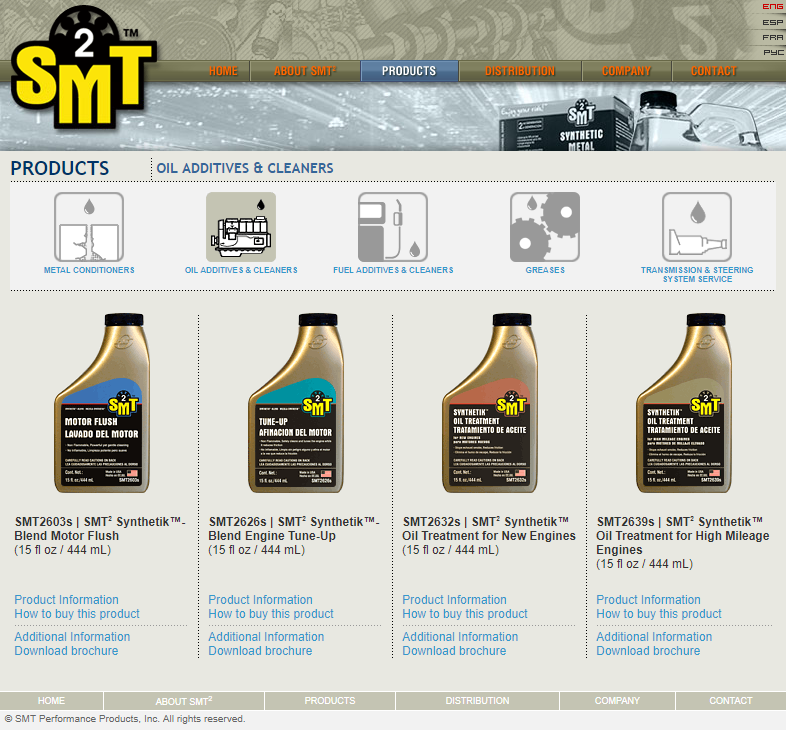The width and height of the screenshot is (786, 730).
Task: Choose the Greases gears icon
Action: tap(545, 227)
